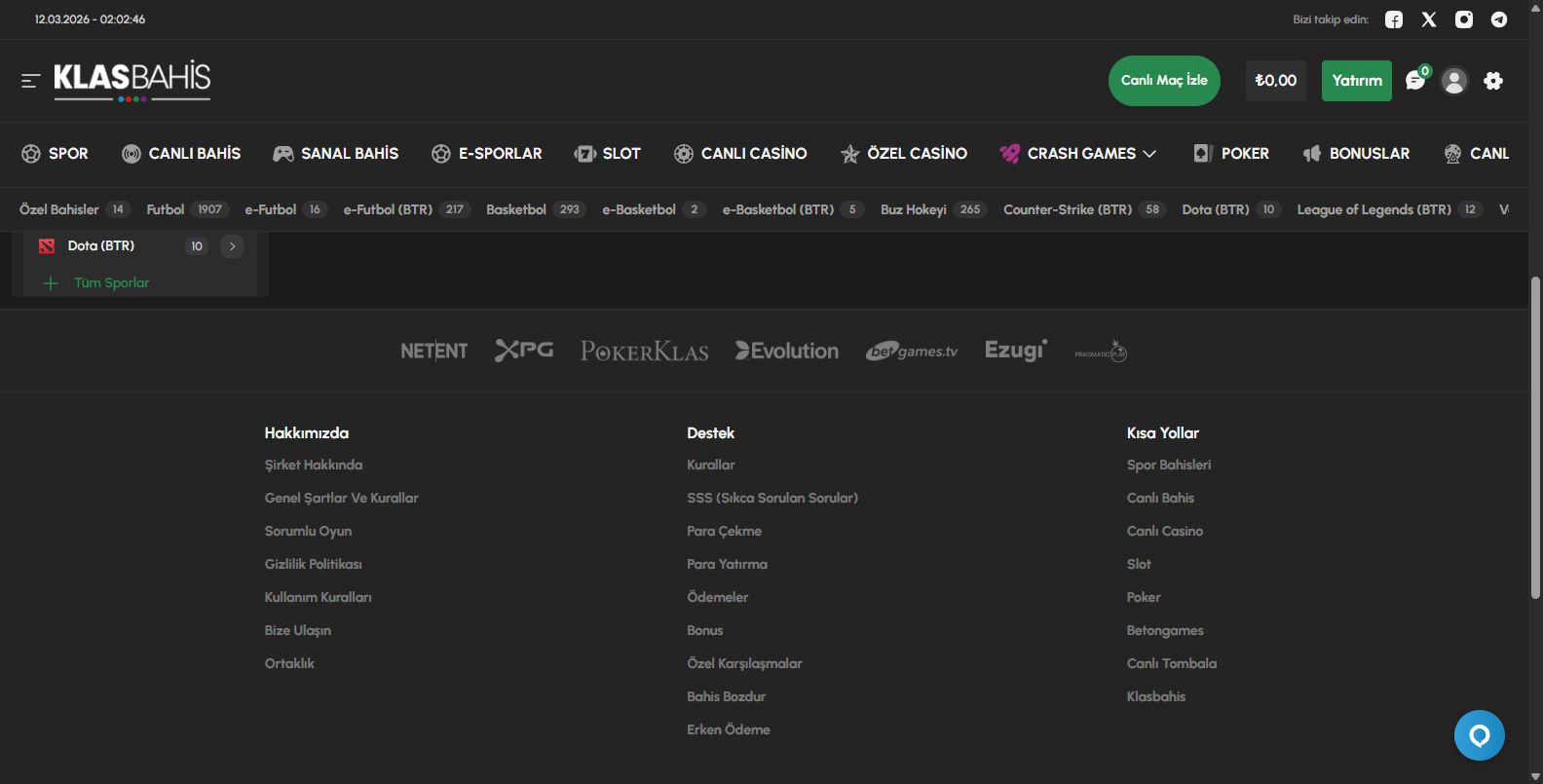Viewport: 1543px width, 784px height.
Task: Click the NetEnt provider logo
Action: 434,351
